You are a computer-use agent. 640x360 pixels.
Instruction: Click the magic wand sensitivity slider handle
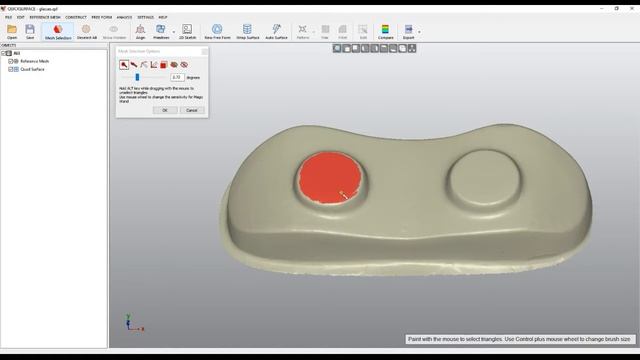point(138,77)
